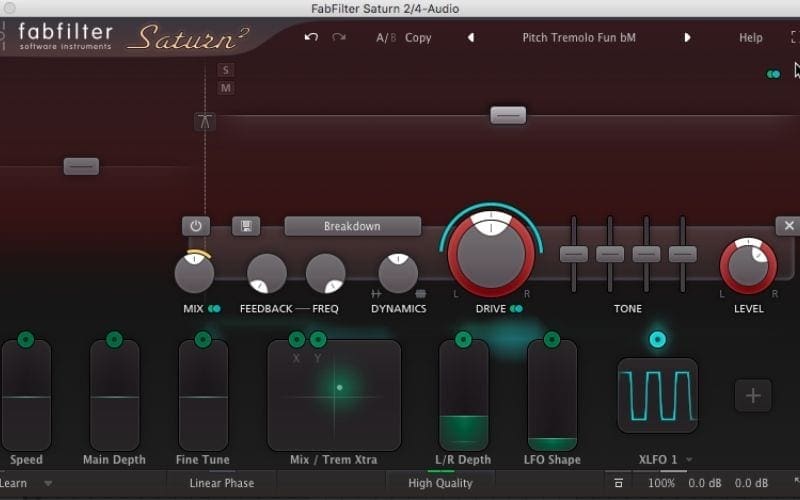Click the Mix / Trem Xtra XY pad
This screenshot has height=500, width=800.
click(334, 396)
